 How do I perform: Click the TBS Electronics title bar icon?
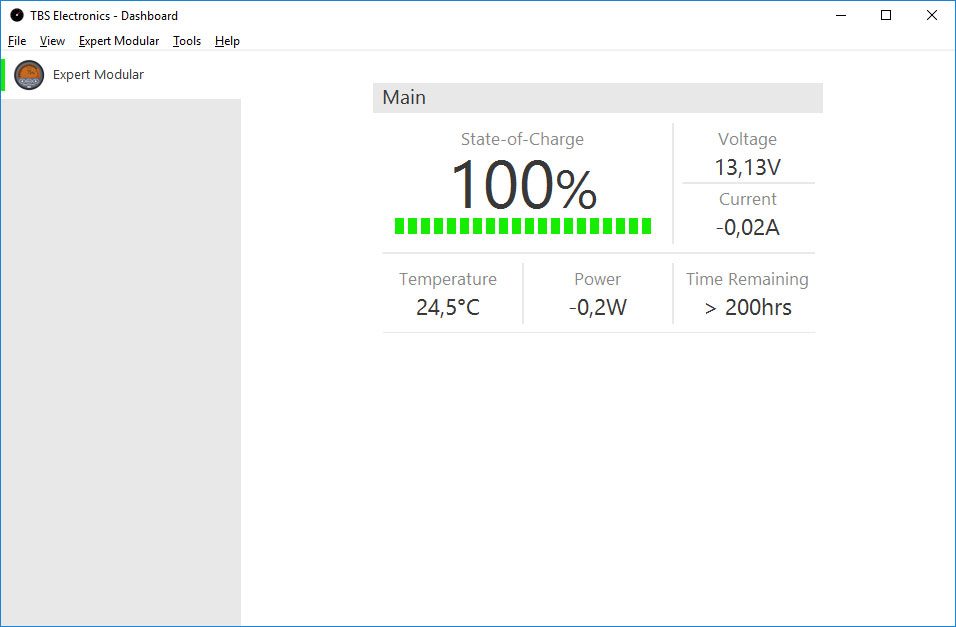[x=16, y=15]
